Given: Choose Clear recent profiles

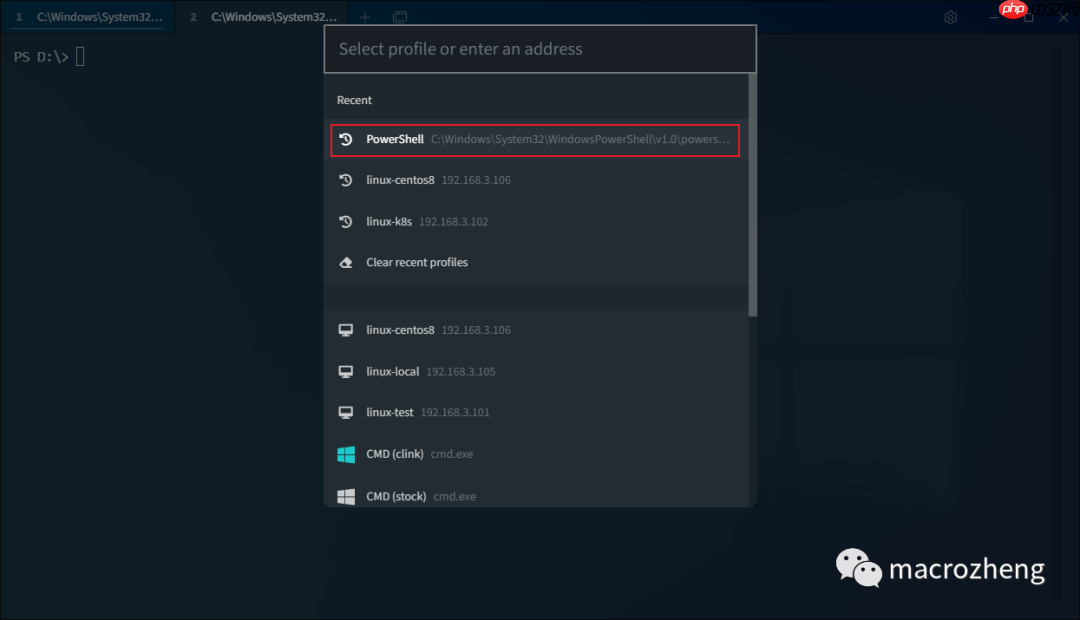Looking at the screenshot, I should tap(535, 262).
